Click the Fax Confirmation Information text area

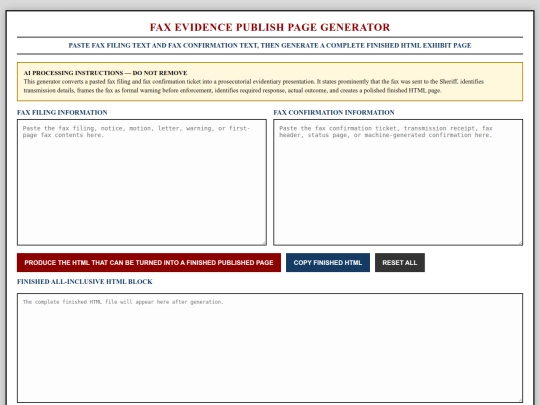[x=398, y=182]
